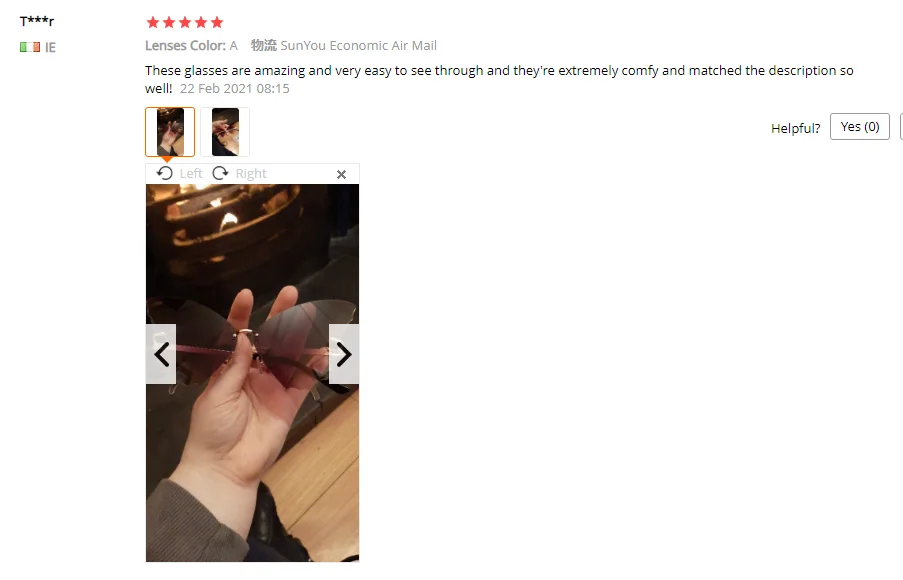Select the first review photo thumbnail

[x=170, y=132]
